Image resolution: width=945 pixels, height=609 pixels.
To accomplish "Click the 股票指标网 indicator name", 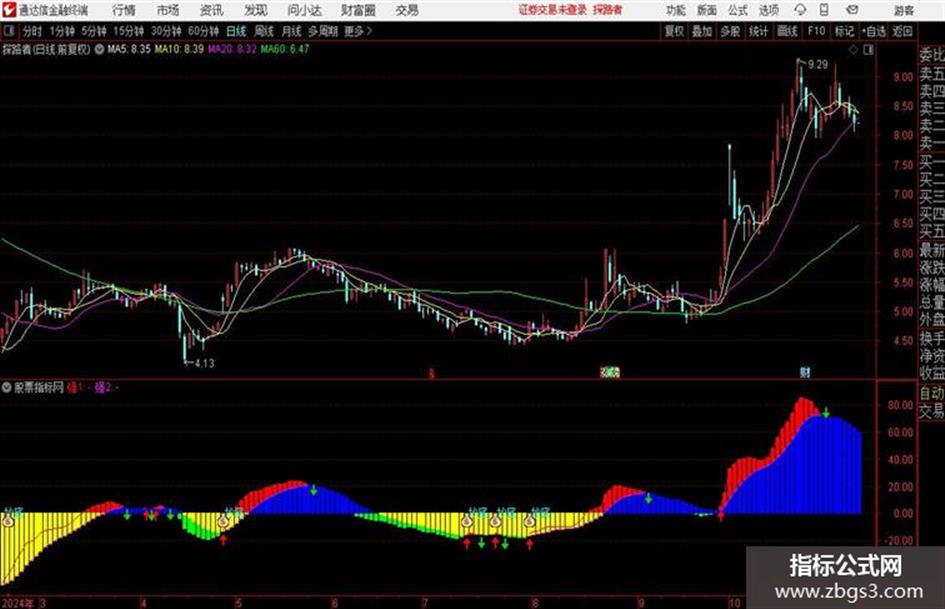I will tap(39, 388).
